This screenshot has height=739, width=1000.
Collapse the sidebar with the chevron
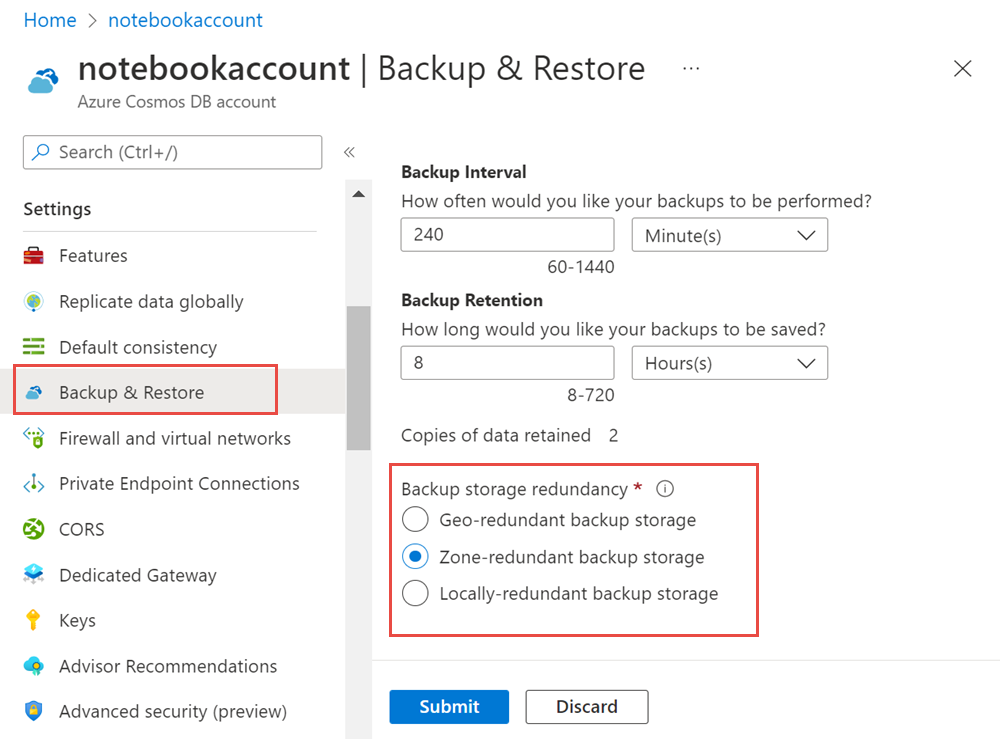(x=350, y=152)
